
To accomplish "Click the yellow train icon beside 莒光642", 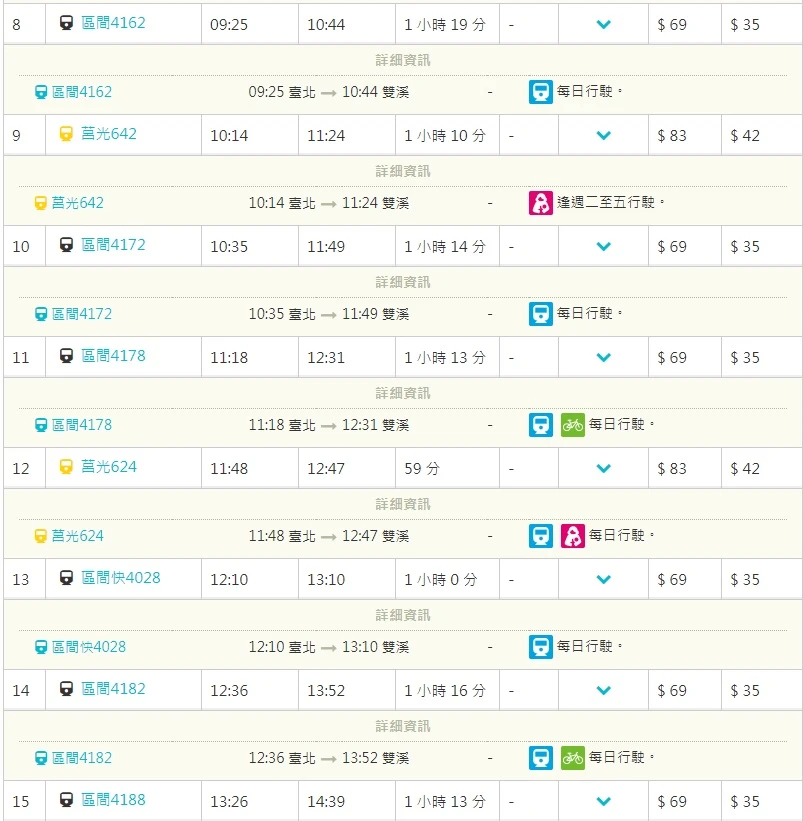I will (x=66, y=134).
